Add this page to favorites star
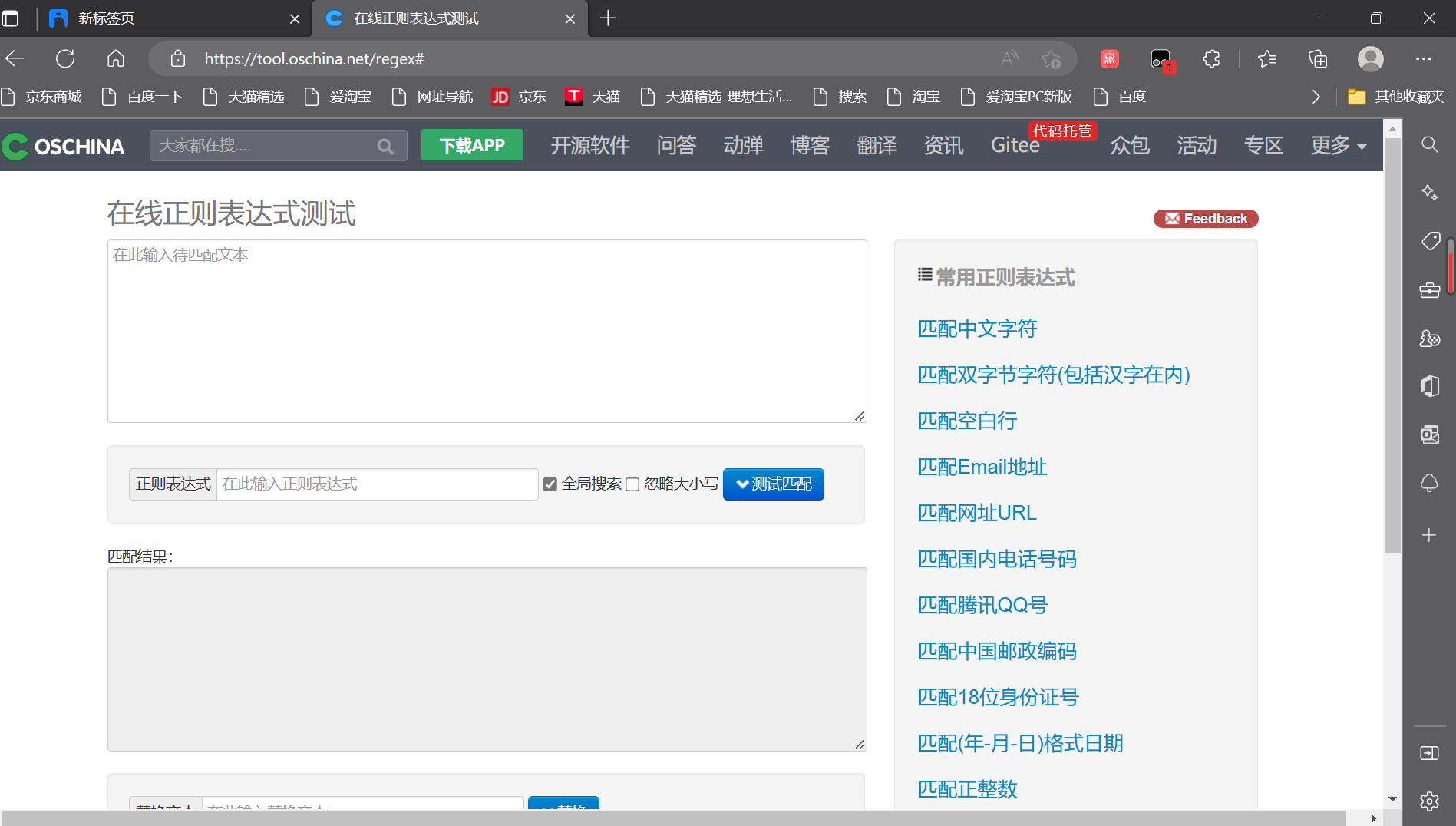This screenshot has height=826, width=1456. point(1051,58)
